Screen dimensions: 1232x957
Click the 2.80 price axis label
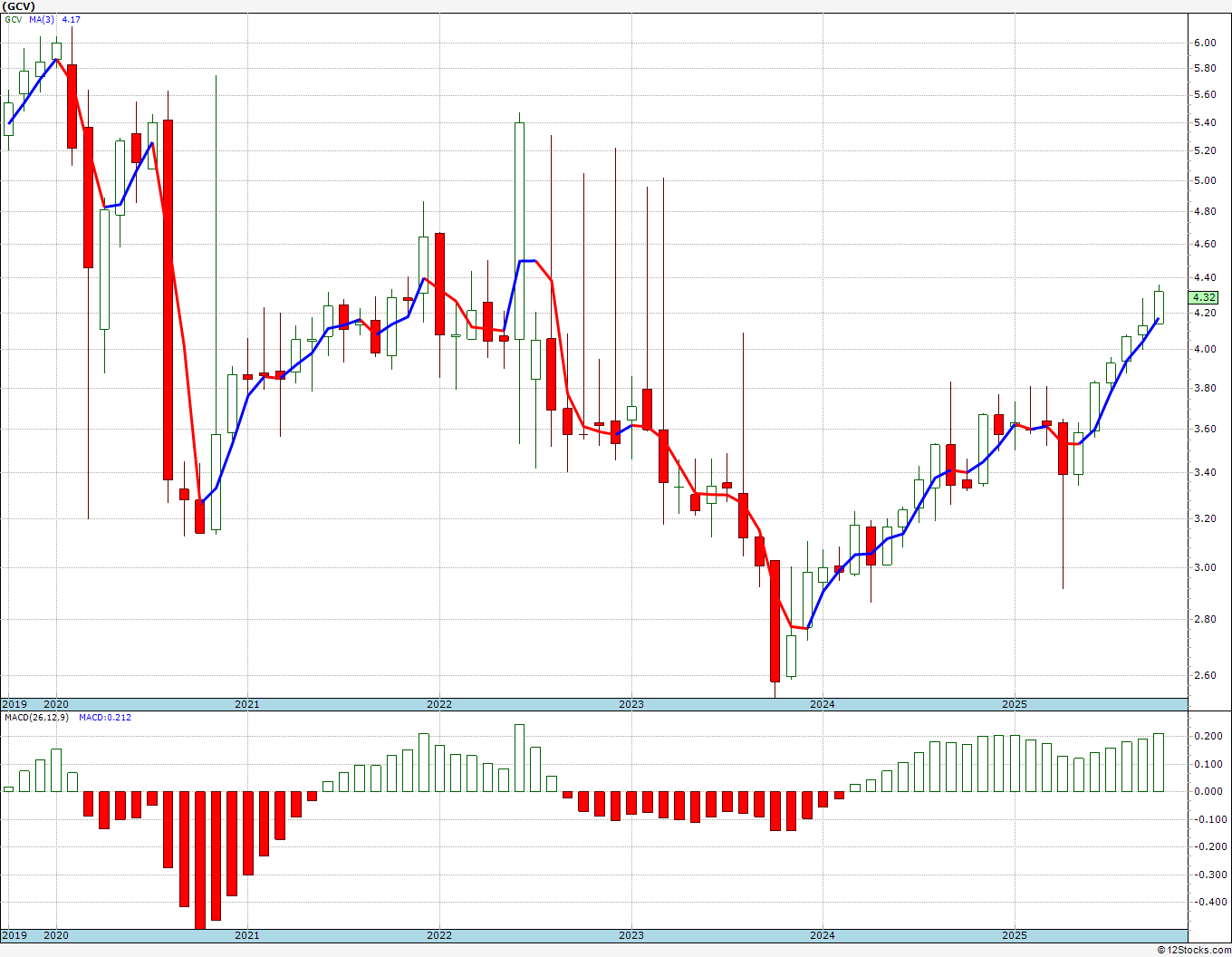point(1204,619)
